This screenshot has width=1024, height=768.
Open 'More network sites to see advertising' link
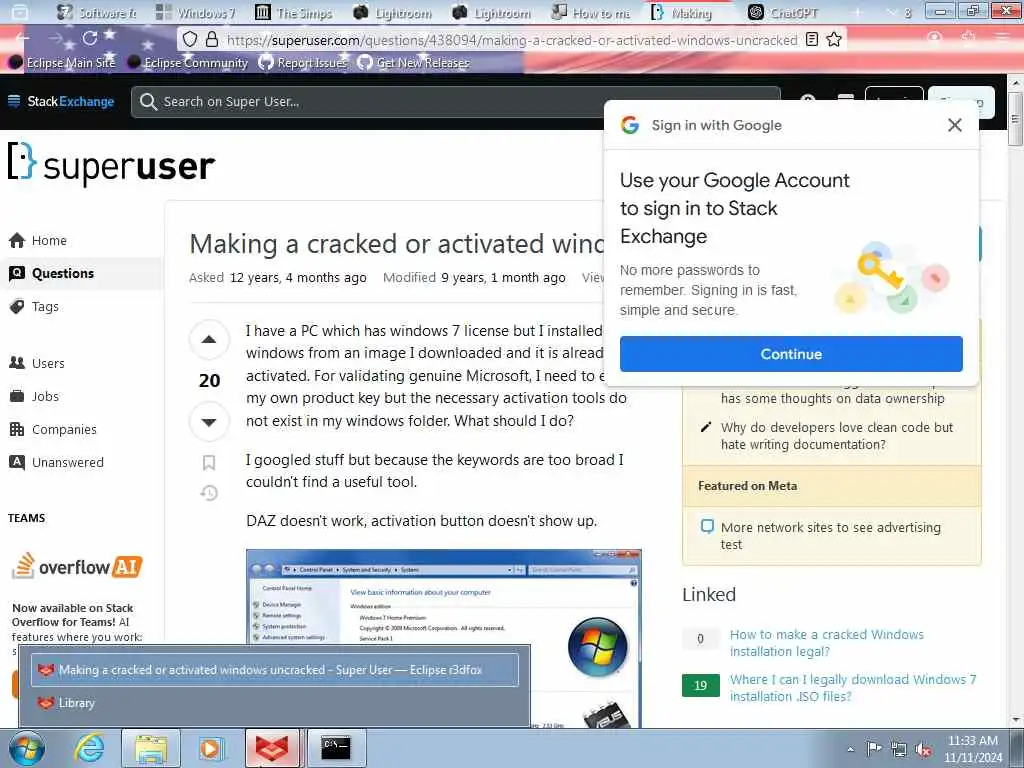tap(831, 536)
